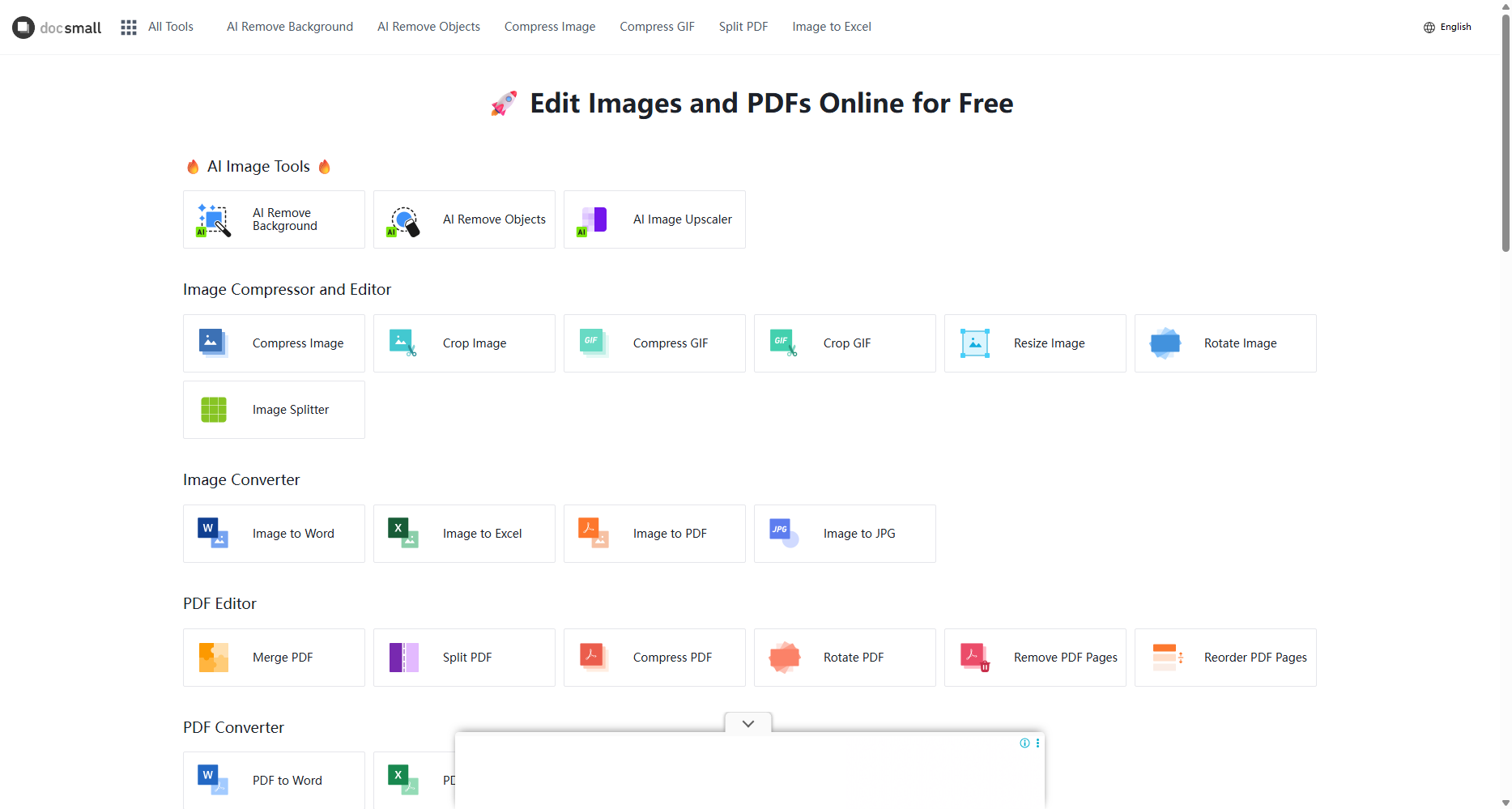Click the docsmall brand name text

70,28
